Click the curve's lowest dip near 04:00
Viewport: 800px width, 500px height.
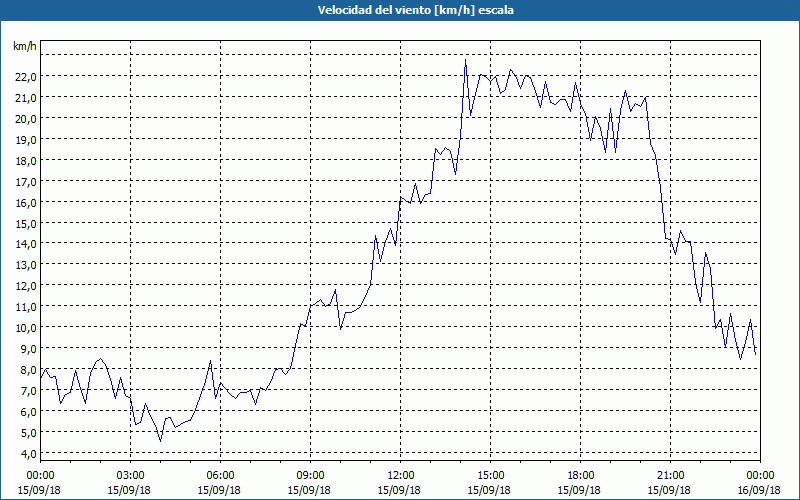point(160,440)
